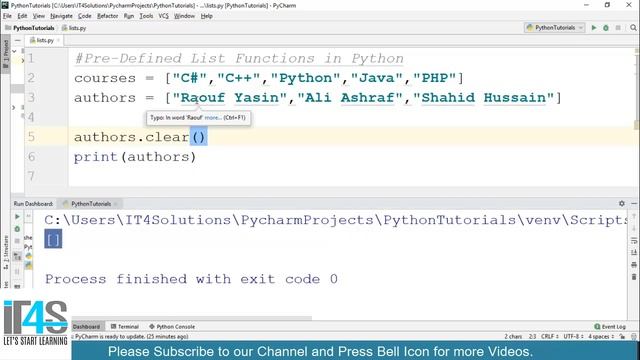Viewport: 640px width, 360px height.
Task: Select the PythonTutorials run tab
Action: click(x=91, y=204)
